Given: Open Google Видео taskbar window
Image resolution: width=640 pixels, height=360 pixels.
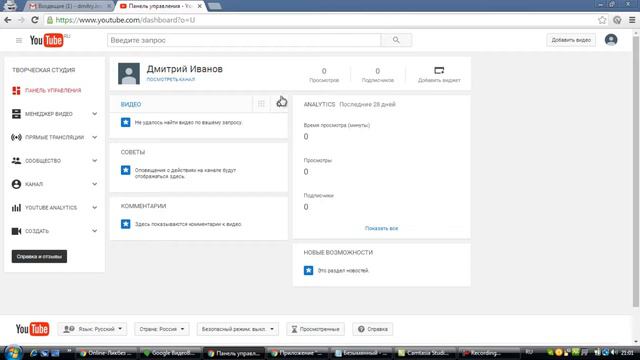Looking at the screenshot, I should click(x=171, y=353).
